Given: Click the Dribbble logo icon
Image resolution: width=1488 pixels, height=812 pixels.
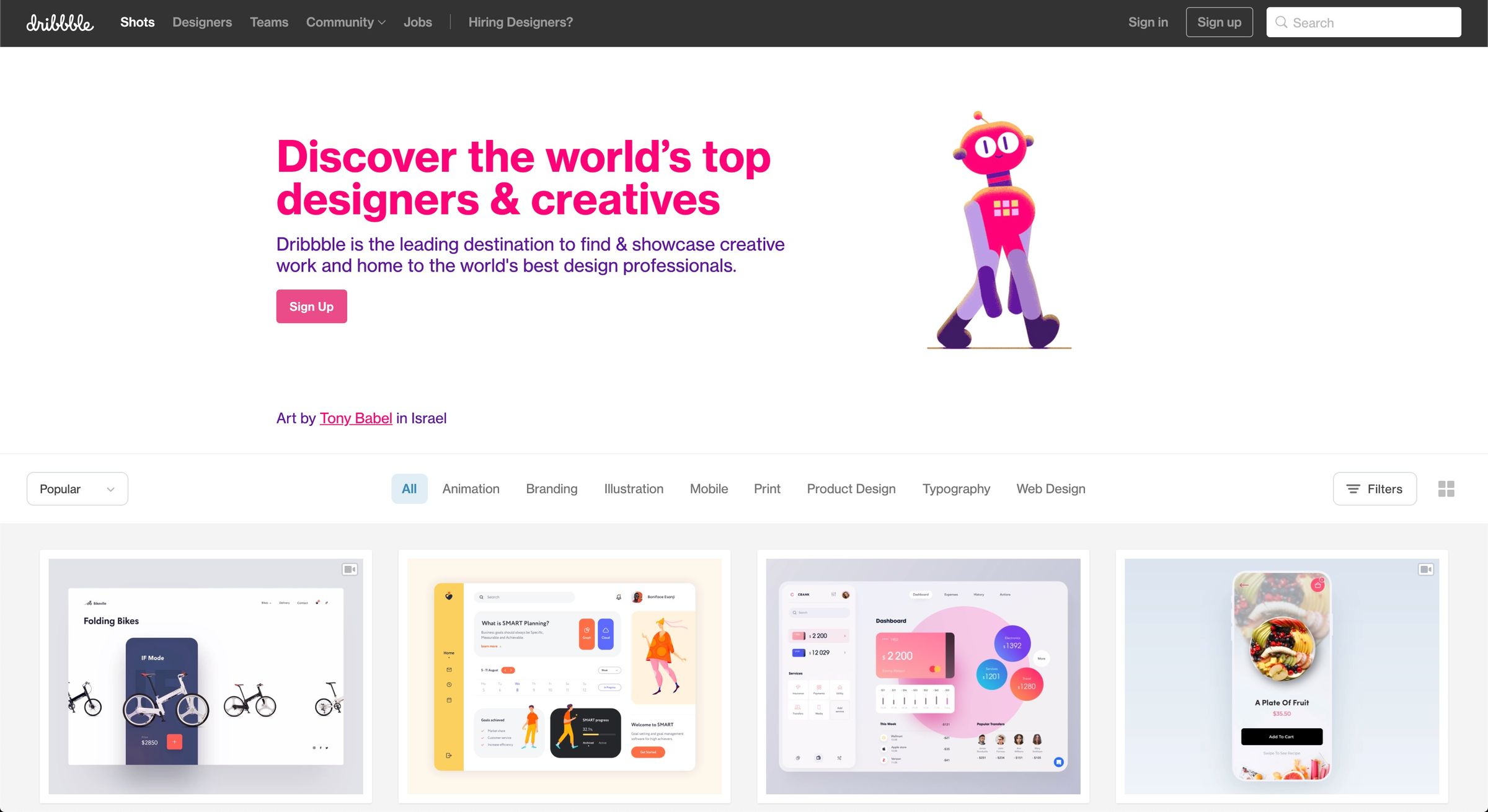Looking at the screenshot, I should point(60,22).
